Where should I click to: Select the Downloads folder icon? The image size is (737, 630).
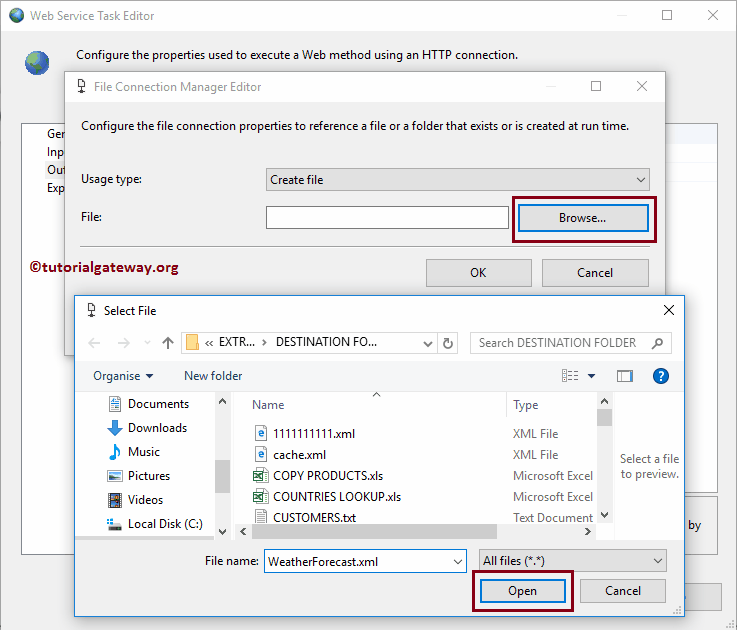click(115, 428)
